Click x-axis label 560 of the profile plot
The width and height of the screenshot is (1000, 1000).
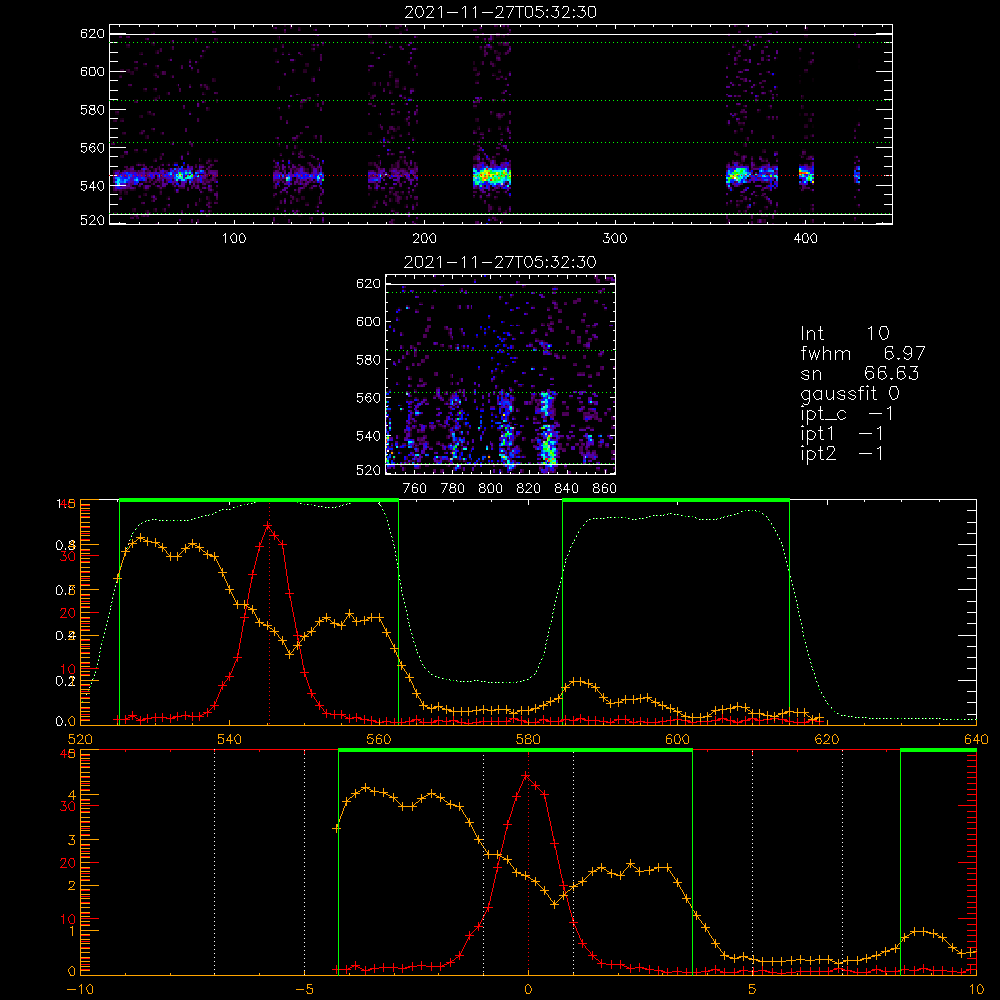[379, 740]
